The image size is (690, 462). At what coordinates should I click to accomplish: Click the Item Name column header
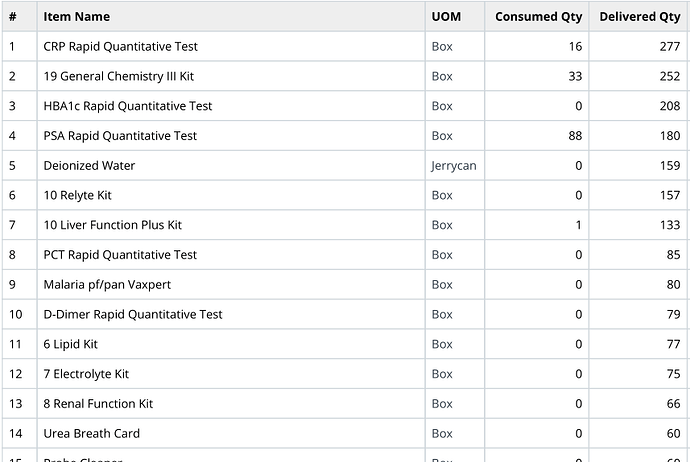click(x=77, y=17)
